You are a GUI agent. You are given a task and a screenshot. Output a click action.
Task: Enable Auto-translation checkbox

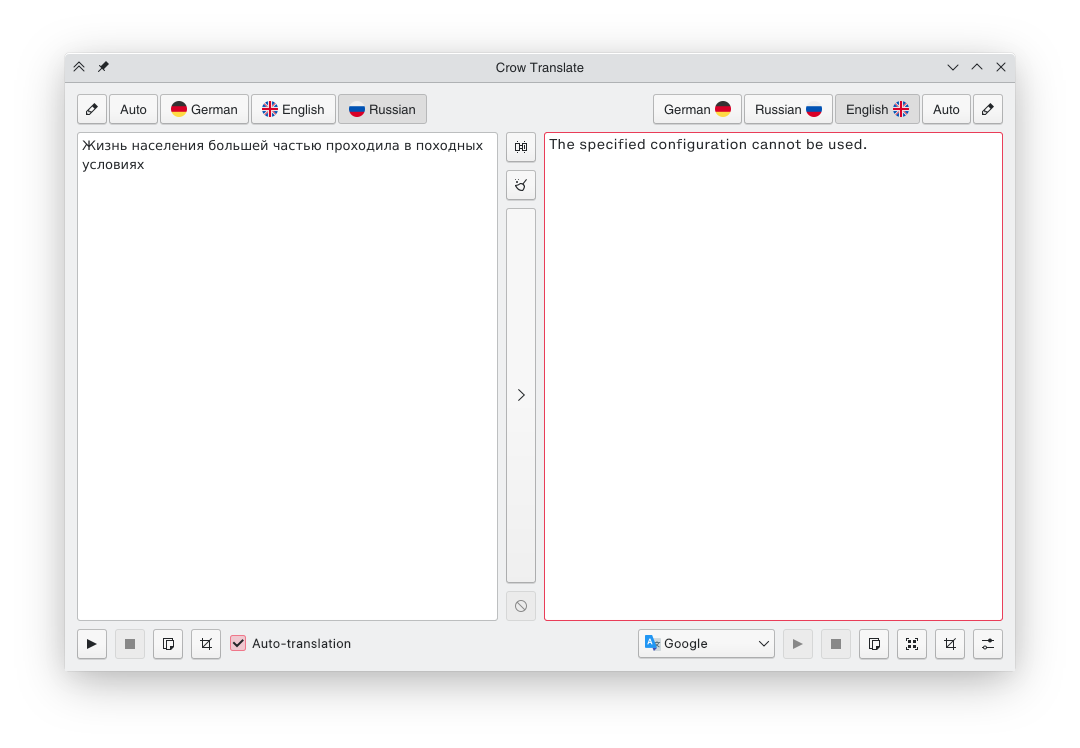coord(238,643)
